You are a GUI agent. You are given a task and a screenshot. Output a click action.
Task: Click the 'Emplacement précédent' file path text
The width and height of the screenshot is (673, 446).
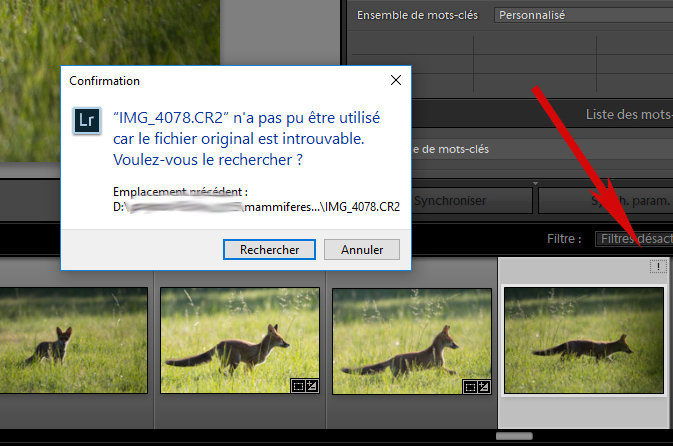pos(256,207)
